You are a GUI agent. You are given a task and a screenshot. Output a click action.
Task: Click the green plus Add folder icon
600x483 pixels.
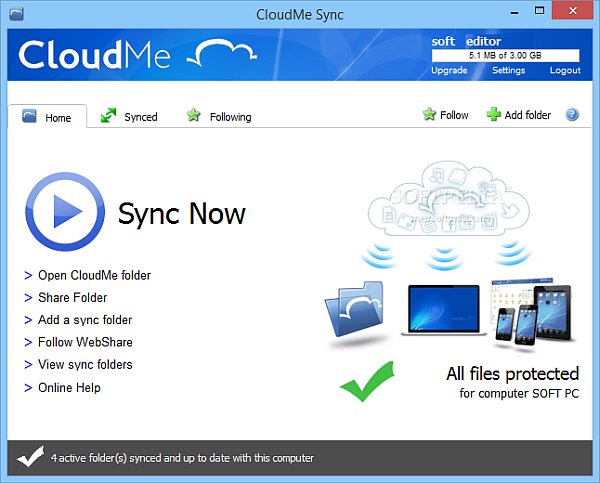(493, 115)
